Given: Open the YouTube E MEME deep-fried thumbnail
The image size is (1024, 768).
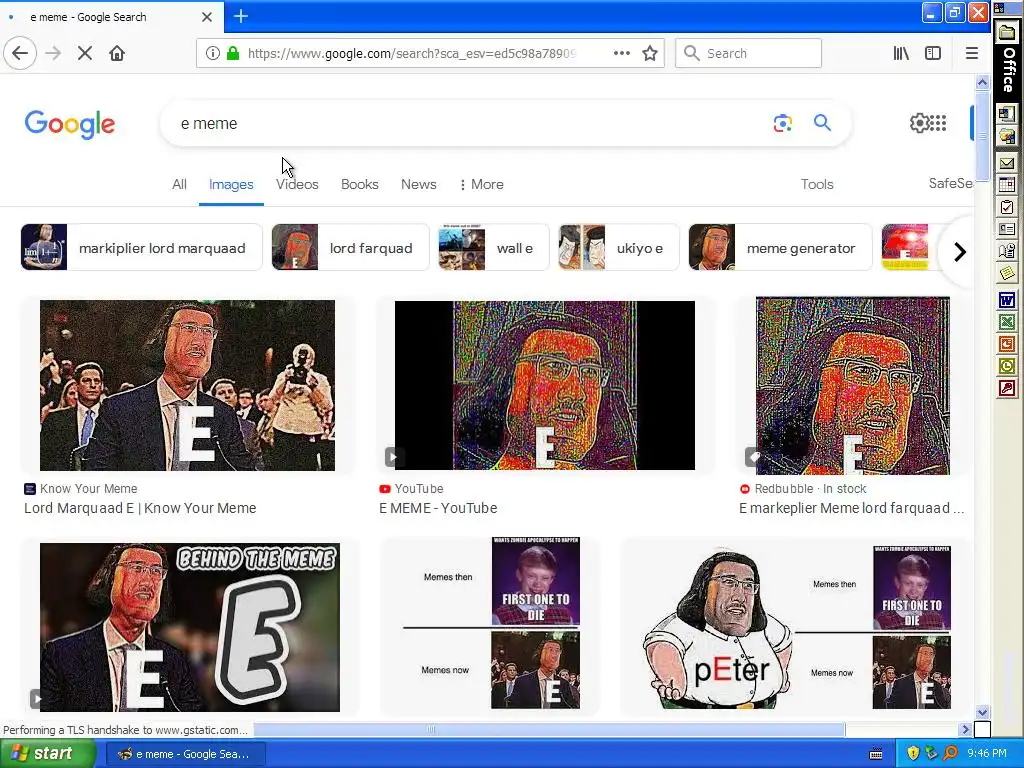Looking at the screenshot, I should [x=545, y=385].
